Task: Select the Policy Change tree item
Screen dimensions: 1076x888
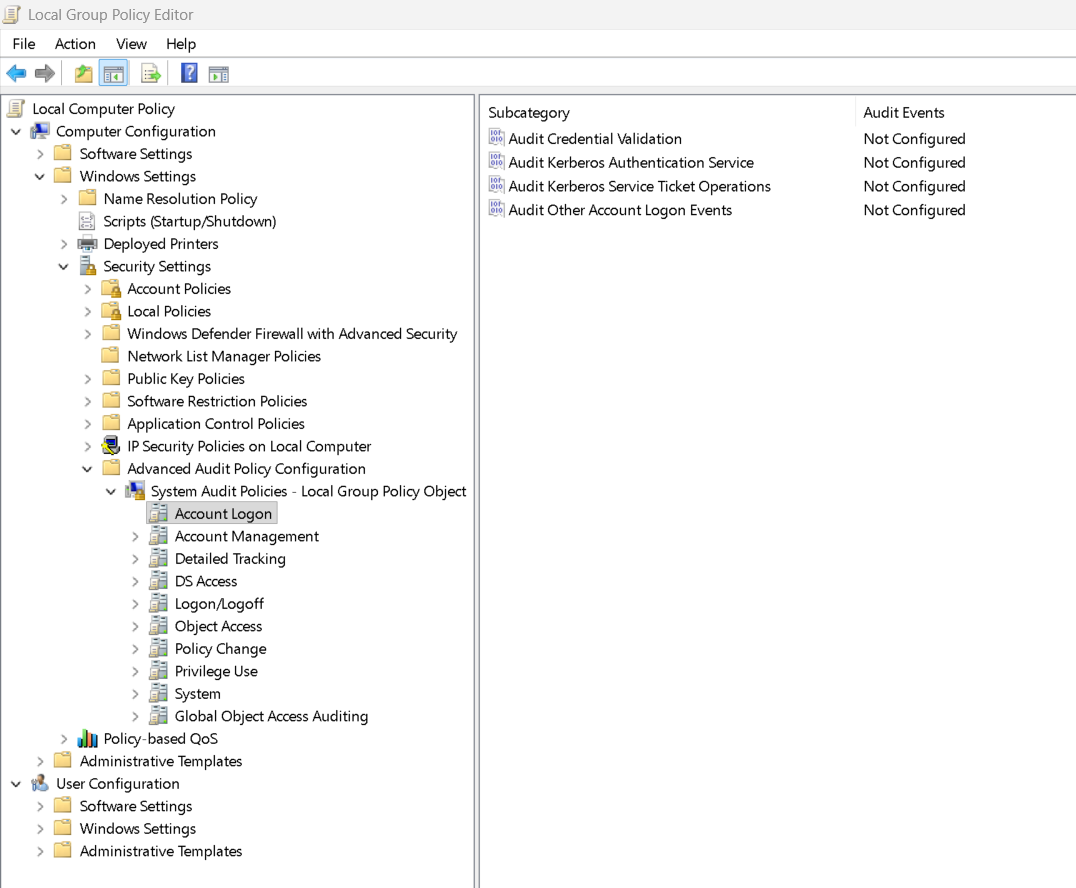Action: point(220,649)
